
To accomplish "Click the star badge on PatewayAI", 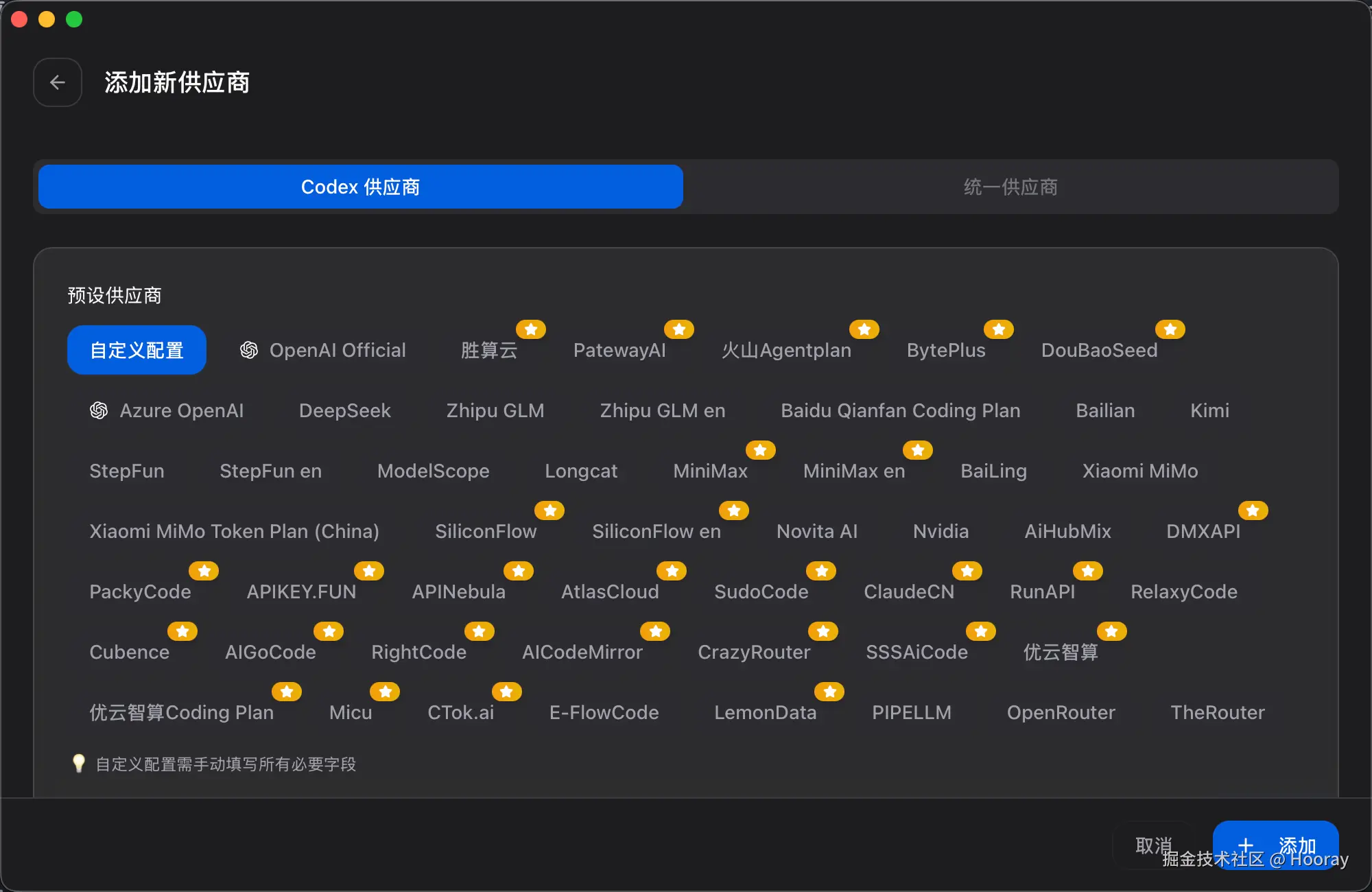I will tap(679, 329).
